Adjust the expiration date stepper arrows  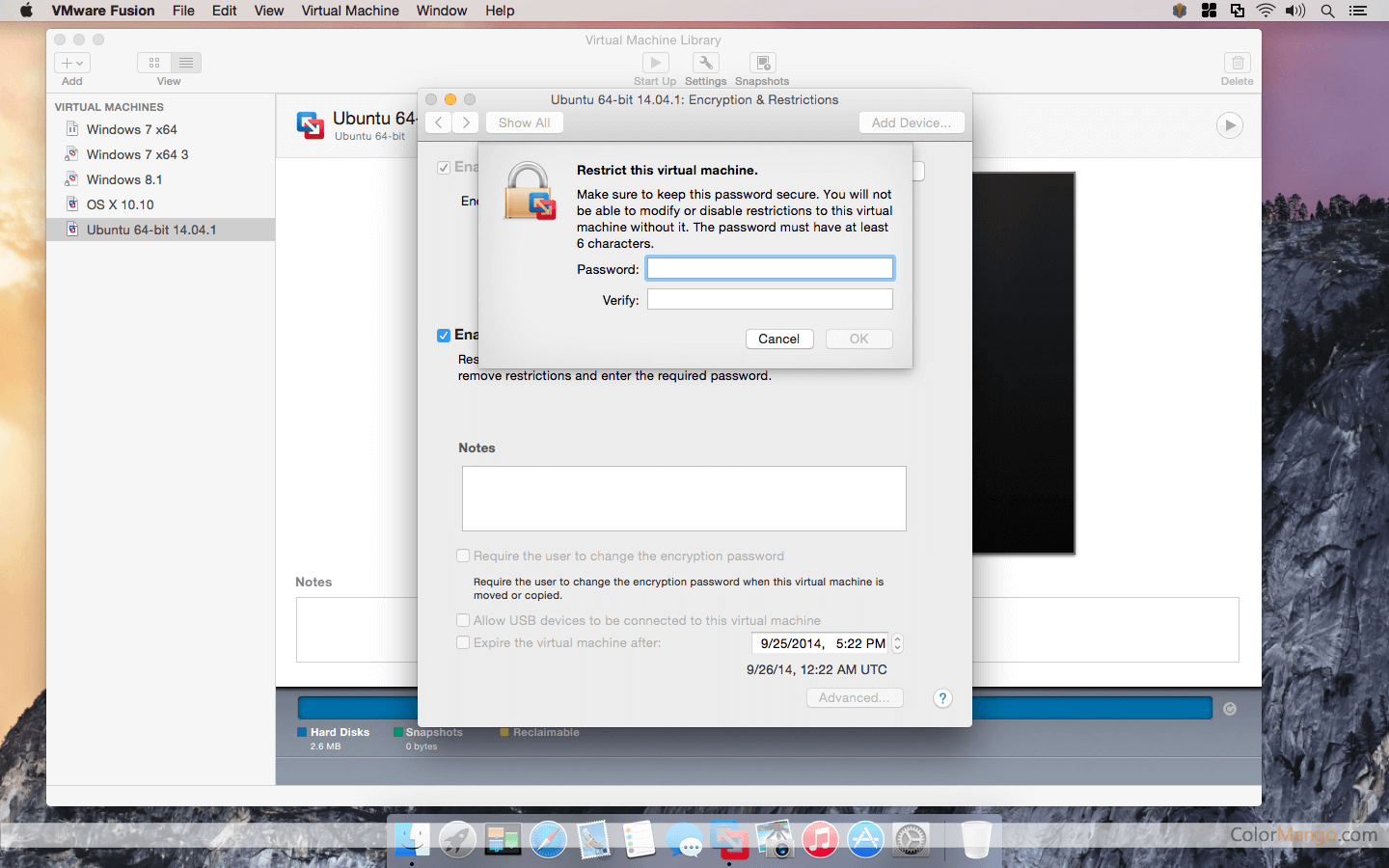coord(898,643)
